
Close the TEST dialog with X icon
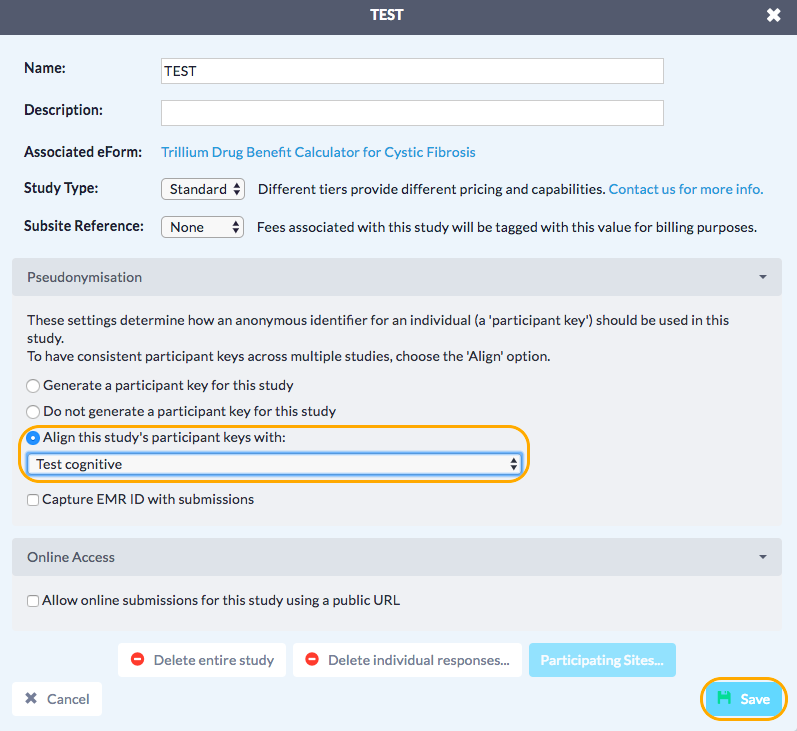coord(773,15)
